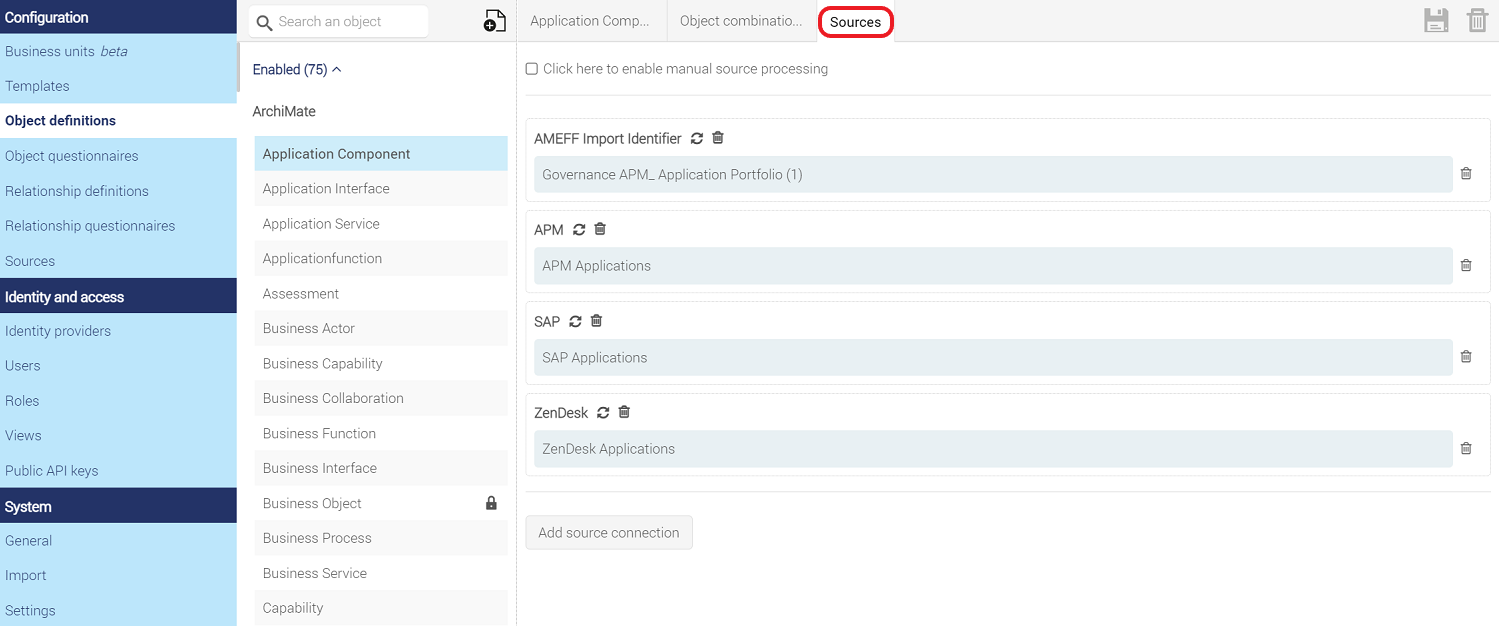1499x626 pixels.
Task: Open Templates in Configuration menu
Action: pyautogui.click(x=118, y=86)
